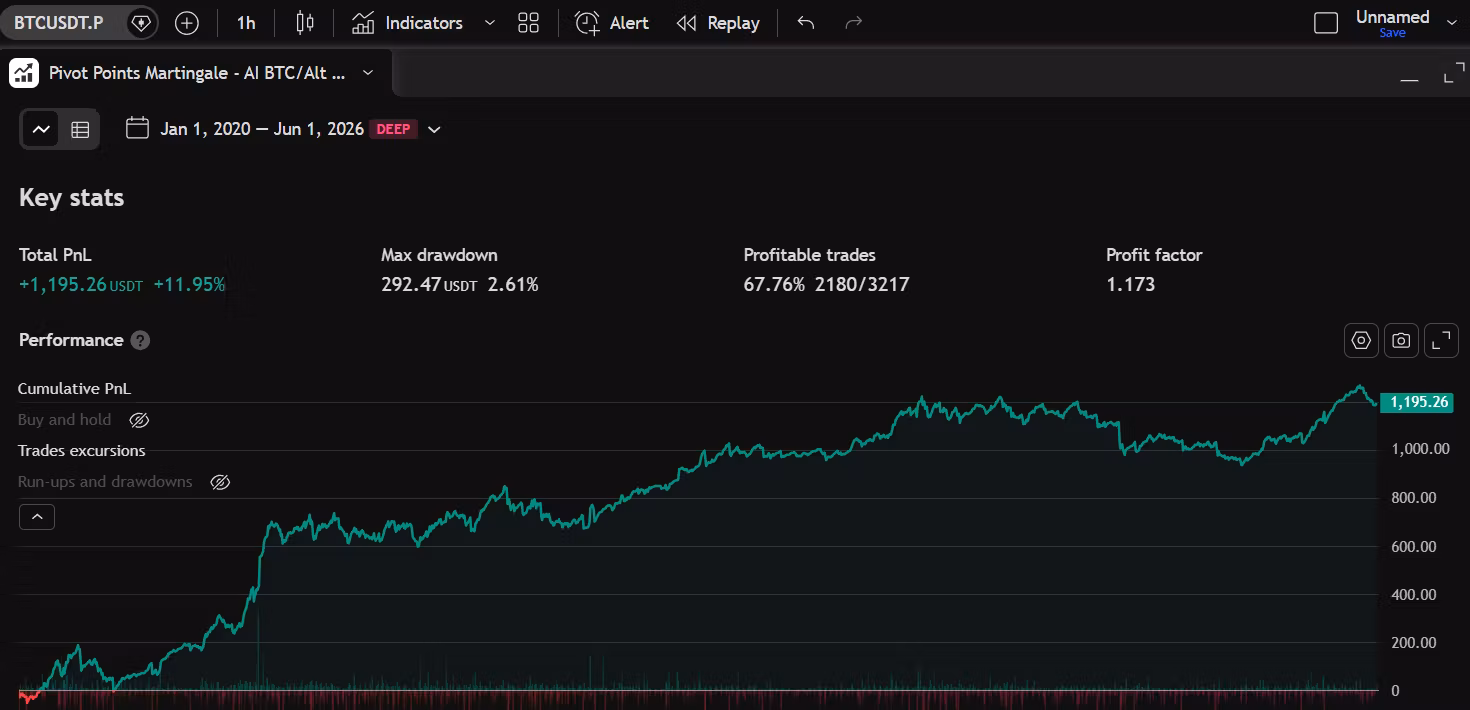Click the 2180/3217 trades count
The width and height of the screenshot is (1470, 710).
(x=862, y=284)
